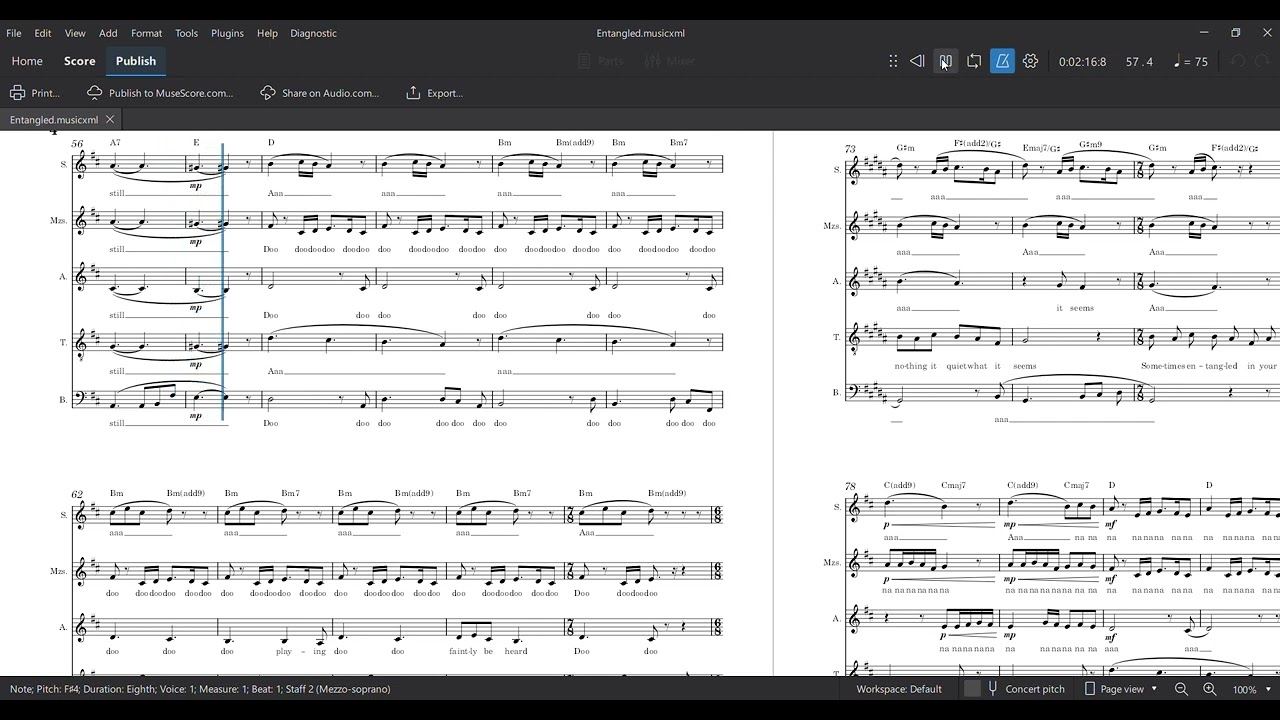Open the Plugins menu
This screenshot has width=1280, height=720.
pyautogui.click(x=227, y=33)
